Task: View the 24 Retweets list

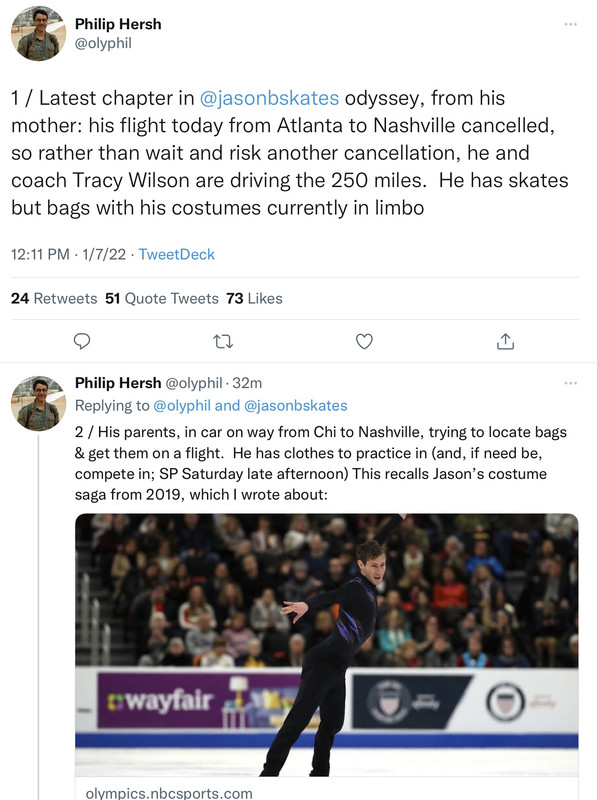Action: tap(54, 298)
